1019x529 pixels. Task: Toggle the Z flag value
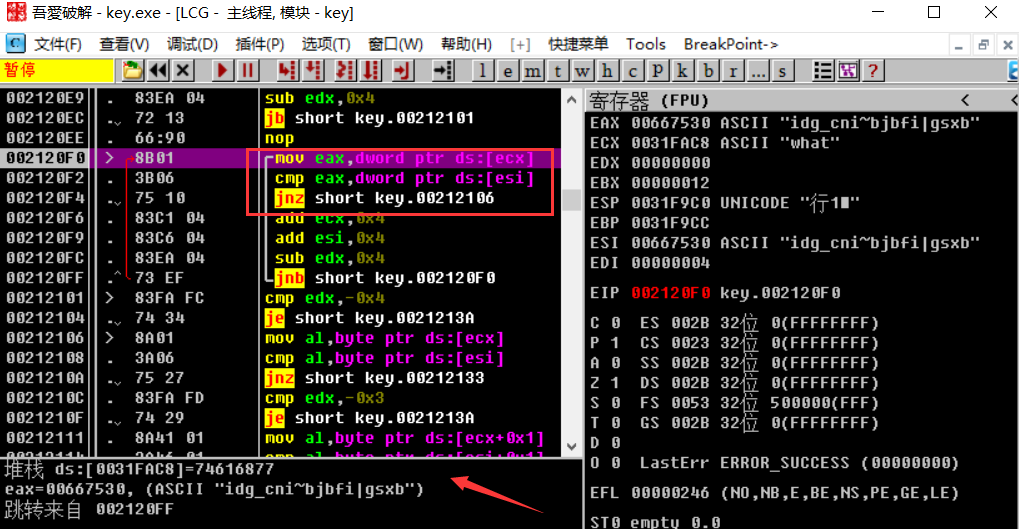pos(615,383)
